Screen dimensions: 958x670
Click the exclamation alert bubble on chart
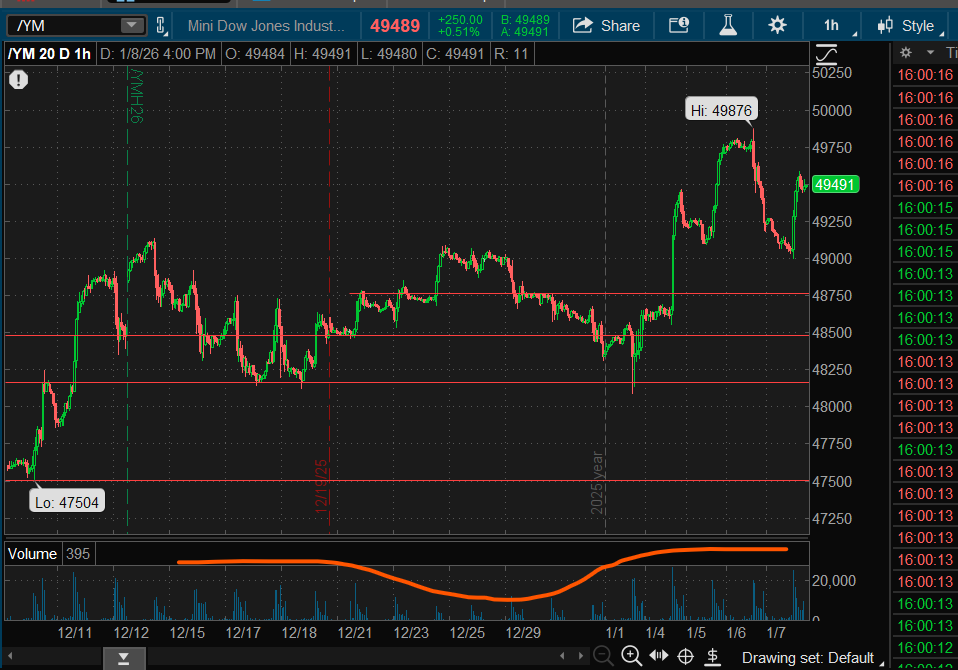(x=18, y=79)
